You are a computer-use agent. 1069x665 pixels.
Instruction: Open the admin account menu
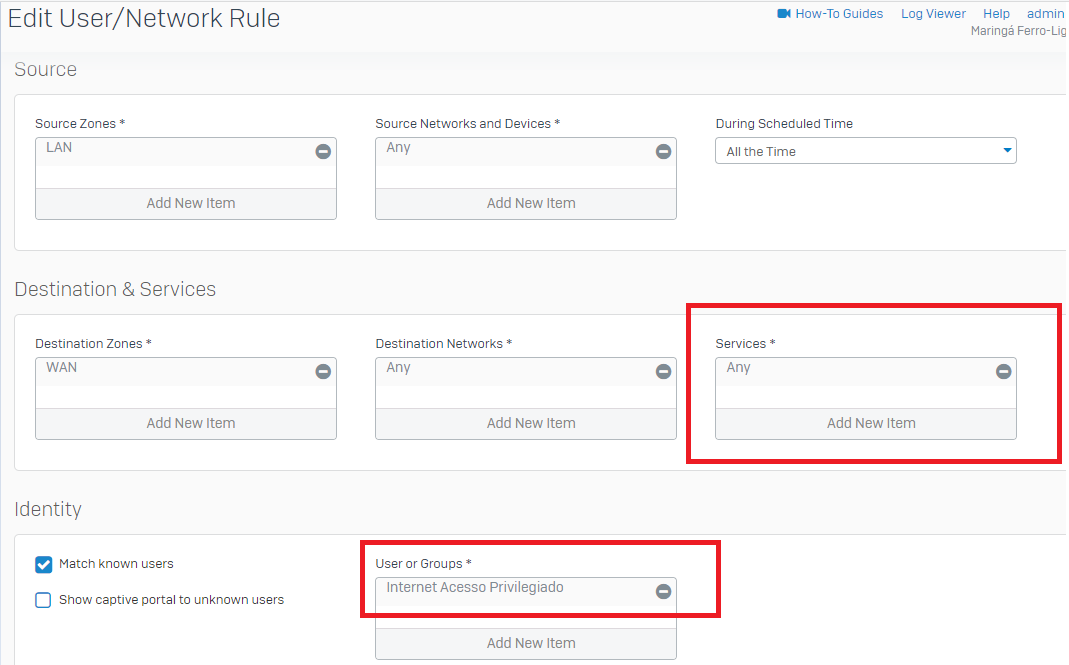tap(1045, 14)
